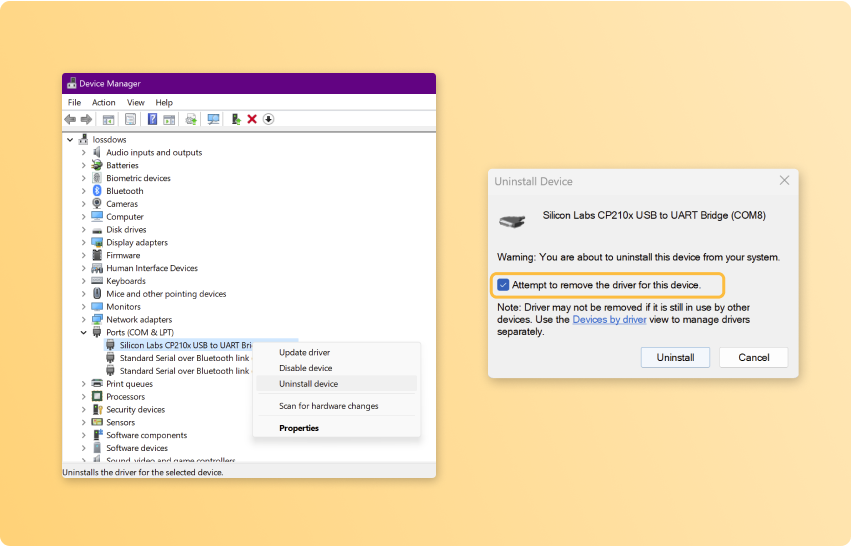The image size is (851, 546).
Task: Expand Audio inputs and outputs
Action: [84, 153]
